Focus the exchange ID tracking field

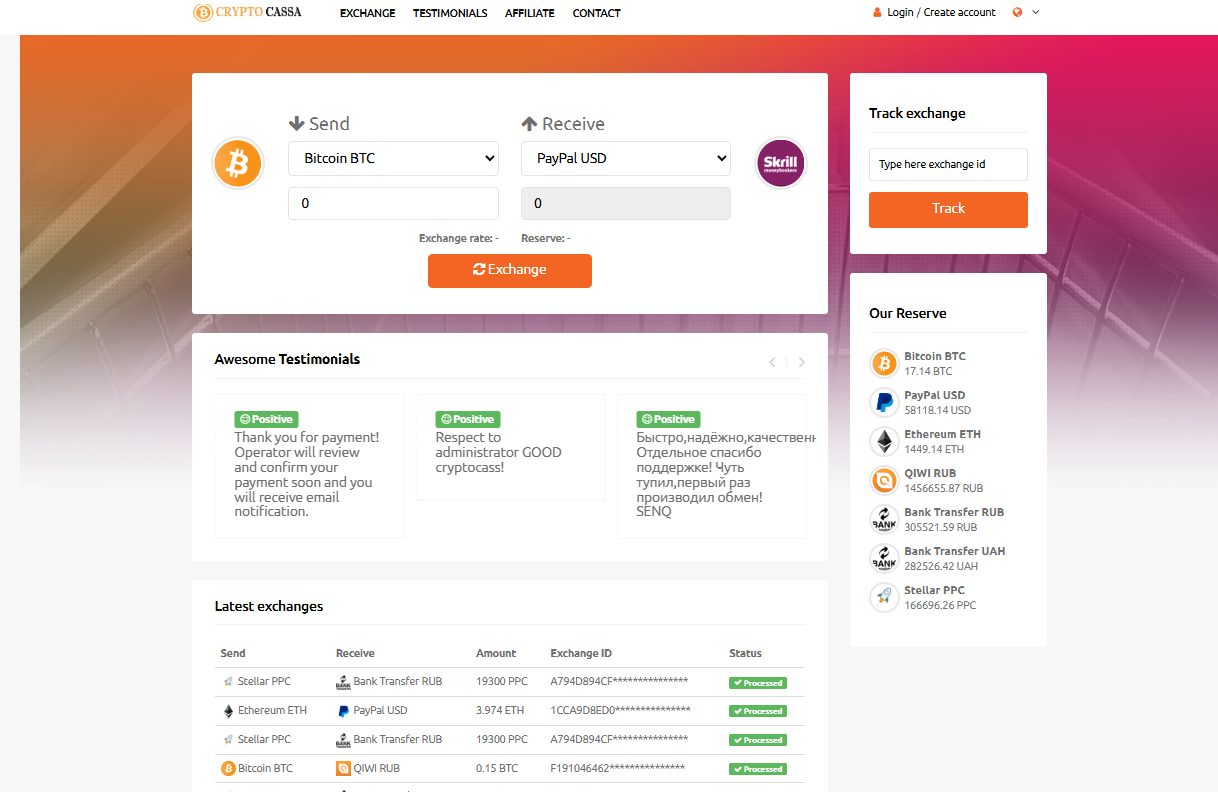[x=948, y=164]
